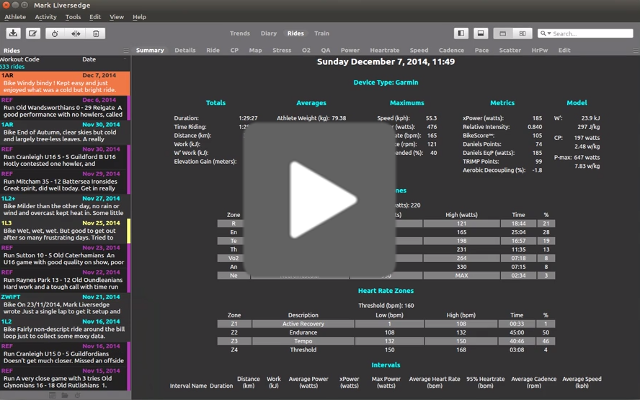Viewport: 640px width, 400px height.
Task: Toggle the sidebar visibility button
Action: pos(461,33)
